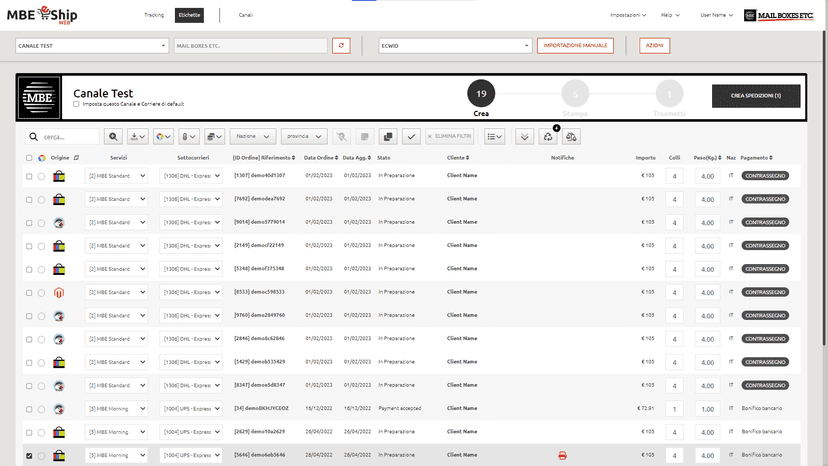Image resolution: width=828 pixels, height=466 pixels.
Task: Click the black MBE channel logo thumbnail
Action: [x=40, y=98]
